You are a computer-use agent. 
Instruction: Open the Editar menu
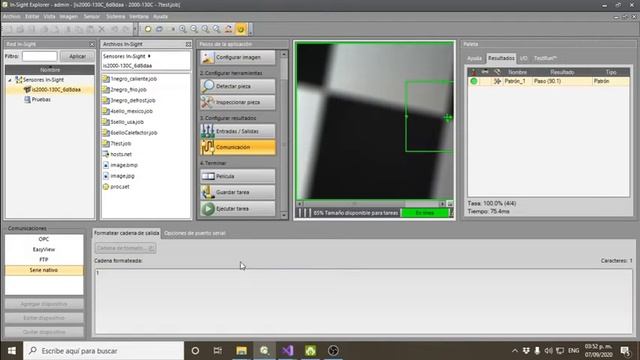[x=32, y=17]
